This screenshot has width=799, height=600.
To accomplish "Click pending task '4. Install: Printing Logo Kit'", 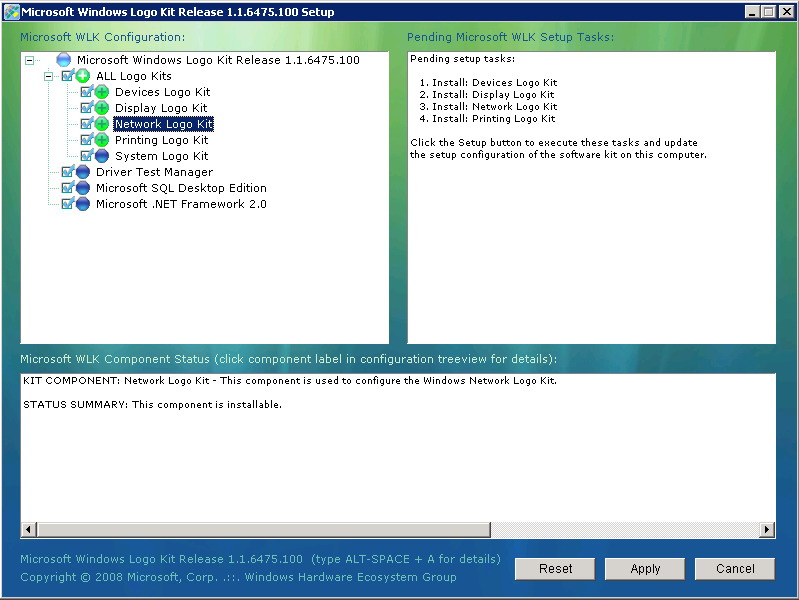I will click(x=487, y=118).
